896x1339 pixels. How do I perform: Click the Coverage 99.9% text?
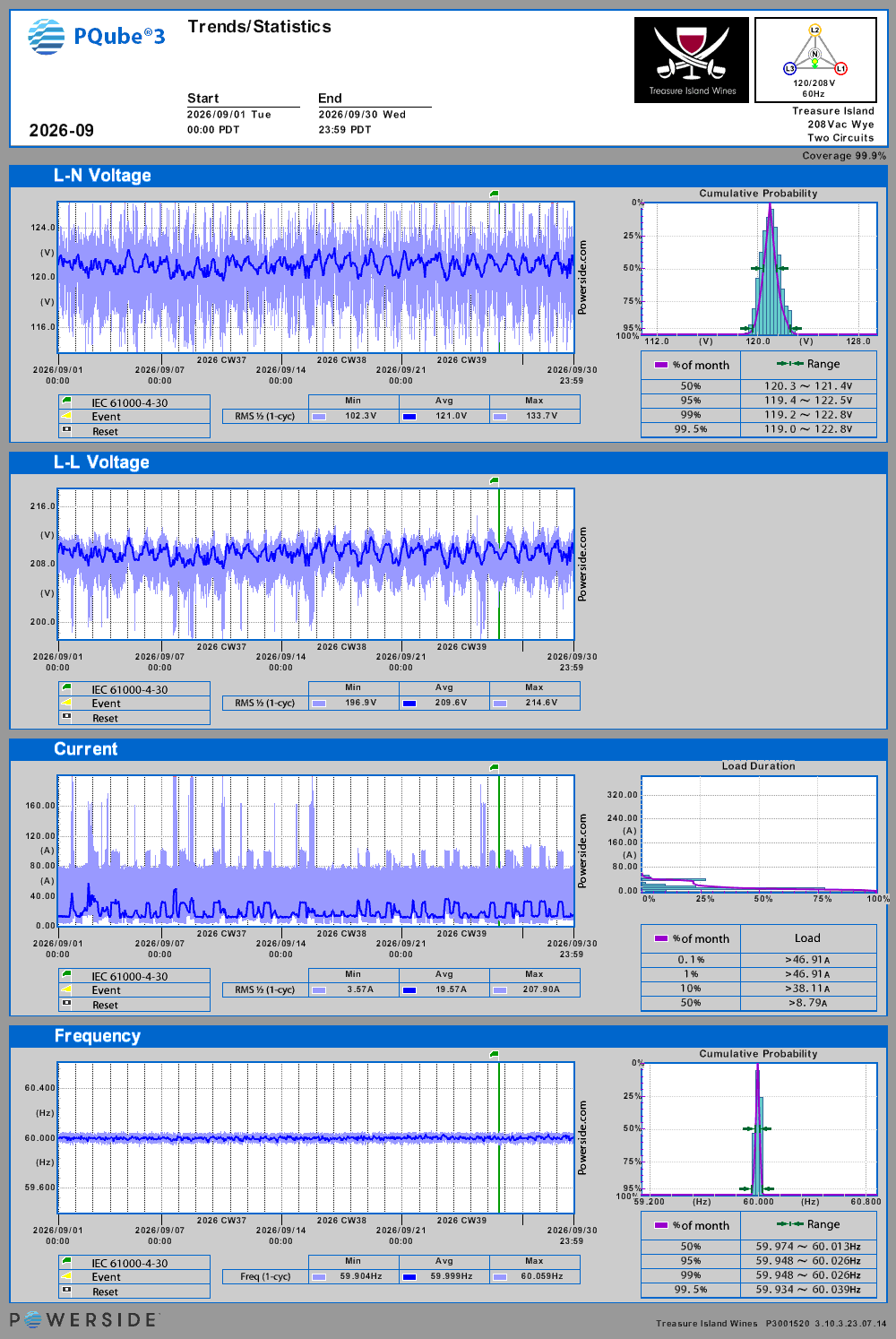click(x=844, y=156)
